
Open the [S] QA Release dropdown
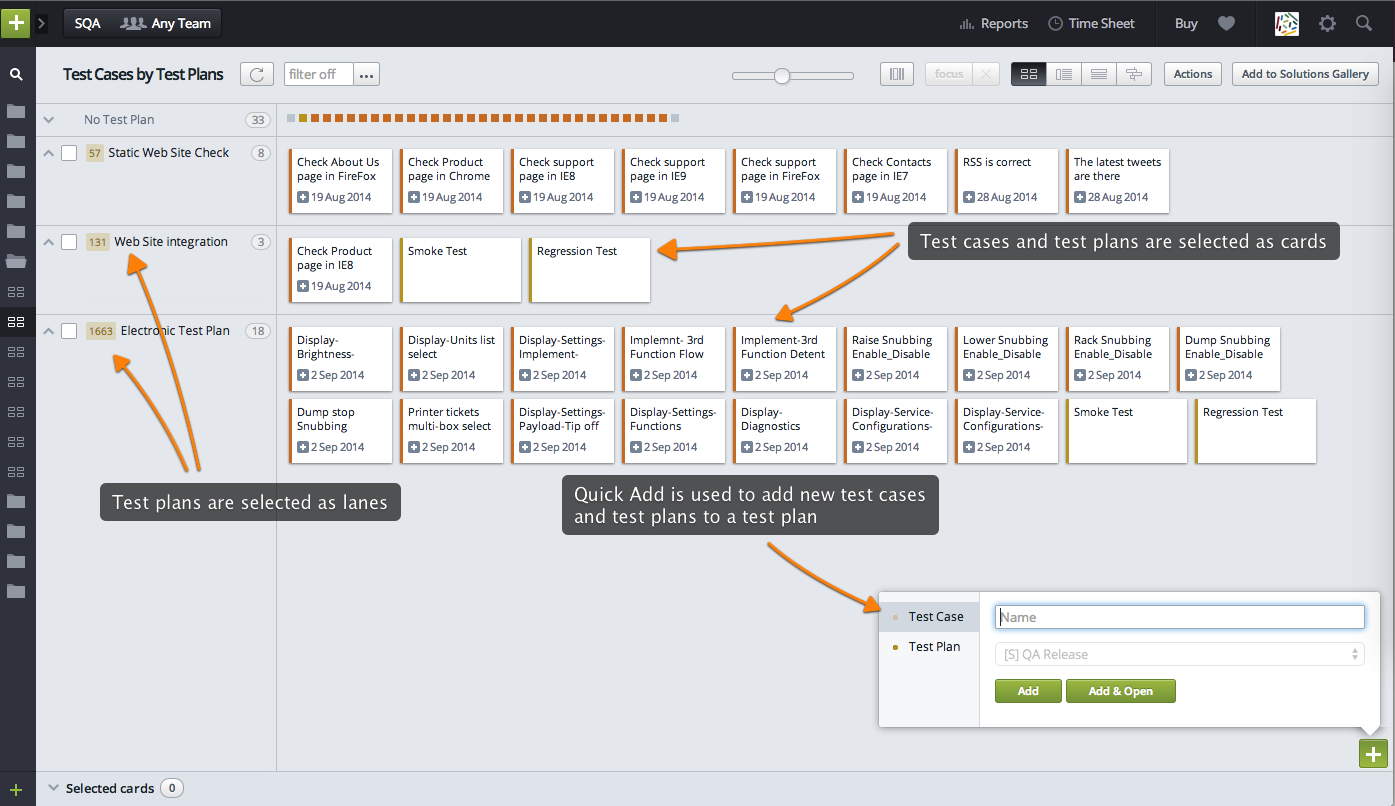tap(1179, 653)
